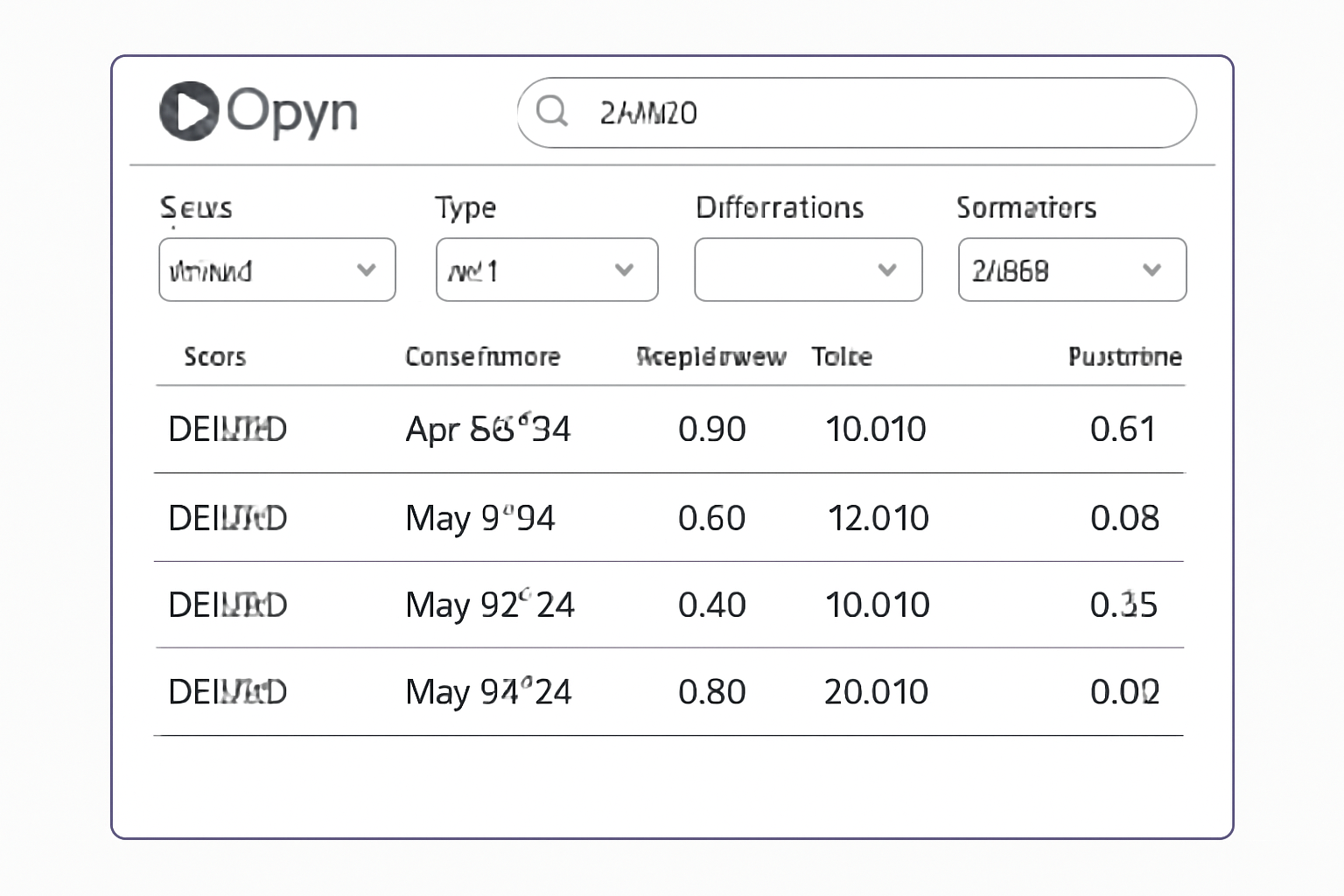Screen dimensions: 1344x896
Task: Click the 'Apr 56'34' row entry
Action: pos(487,429)
